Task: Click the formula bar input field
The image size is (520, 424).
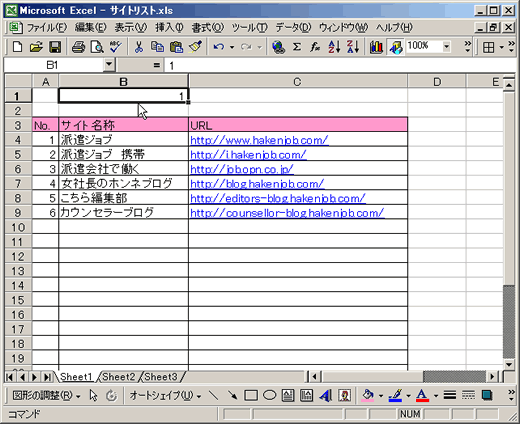Action: coord(340,65)
